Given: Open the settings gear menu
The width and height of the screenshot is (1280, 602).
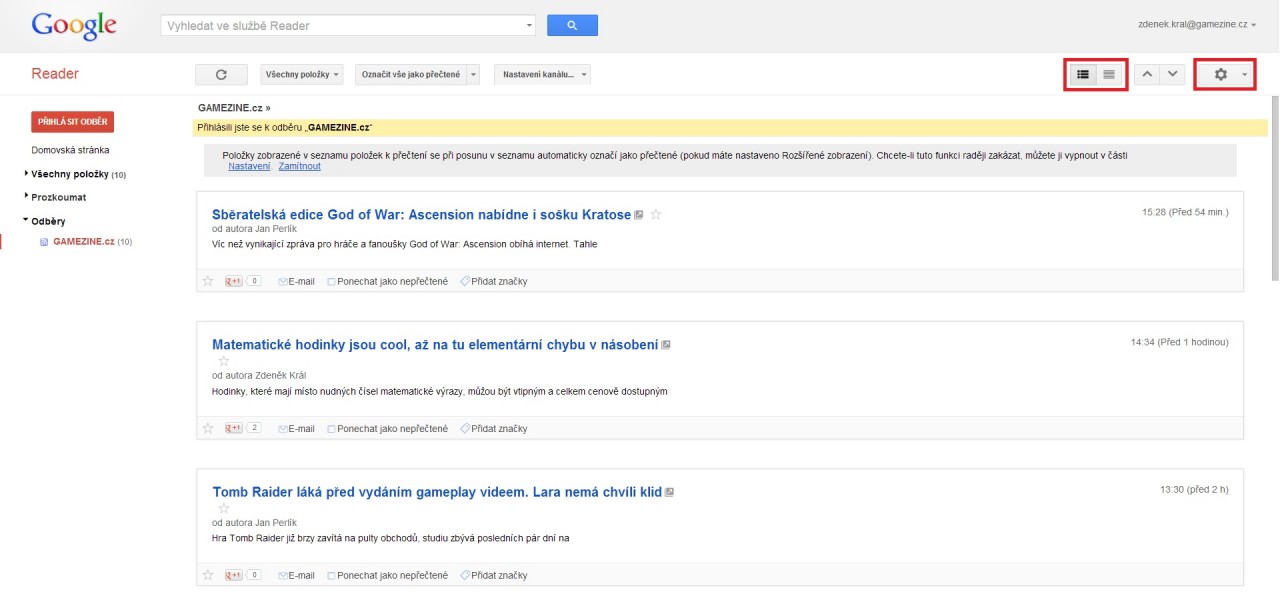Looking at the screenshot, I should (1226, 74).
